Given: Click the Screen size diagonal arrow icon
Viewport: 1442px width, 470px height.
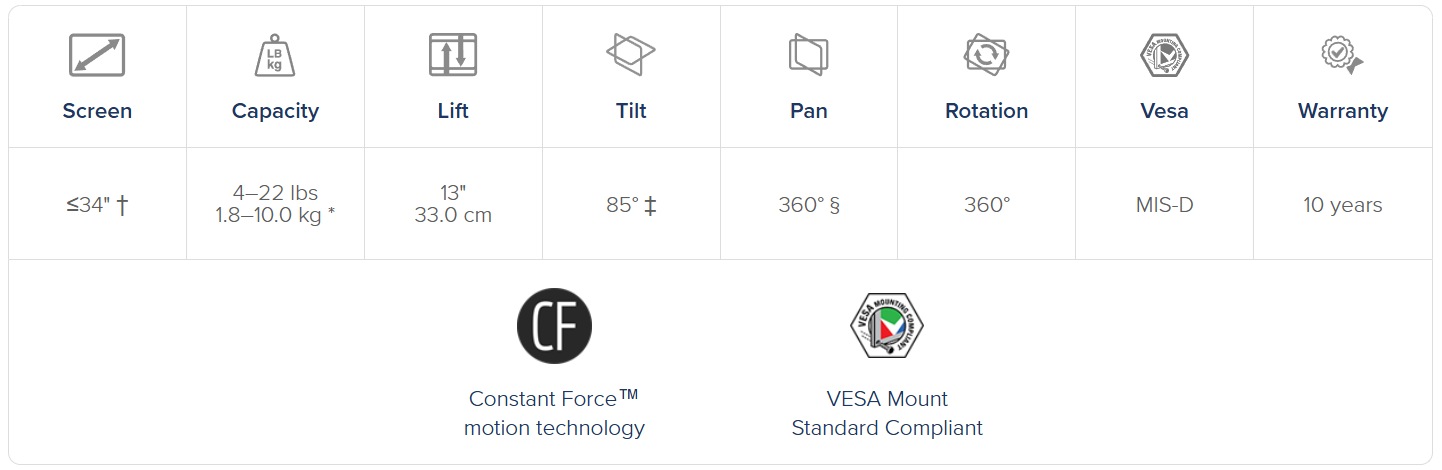Looking at the screenshot, I should point(97,55).
